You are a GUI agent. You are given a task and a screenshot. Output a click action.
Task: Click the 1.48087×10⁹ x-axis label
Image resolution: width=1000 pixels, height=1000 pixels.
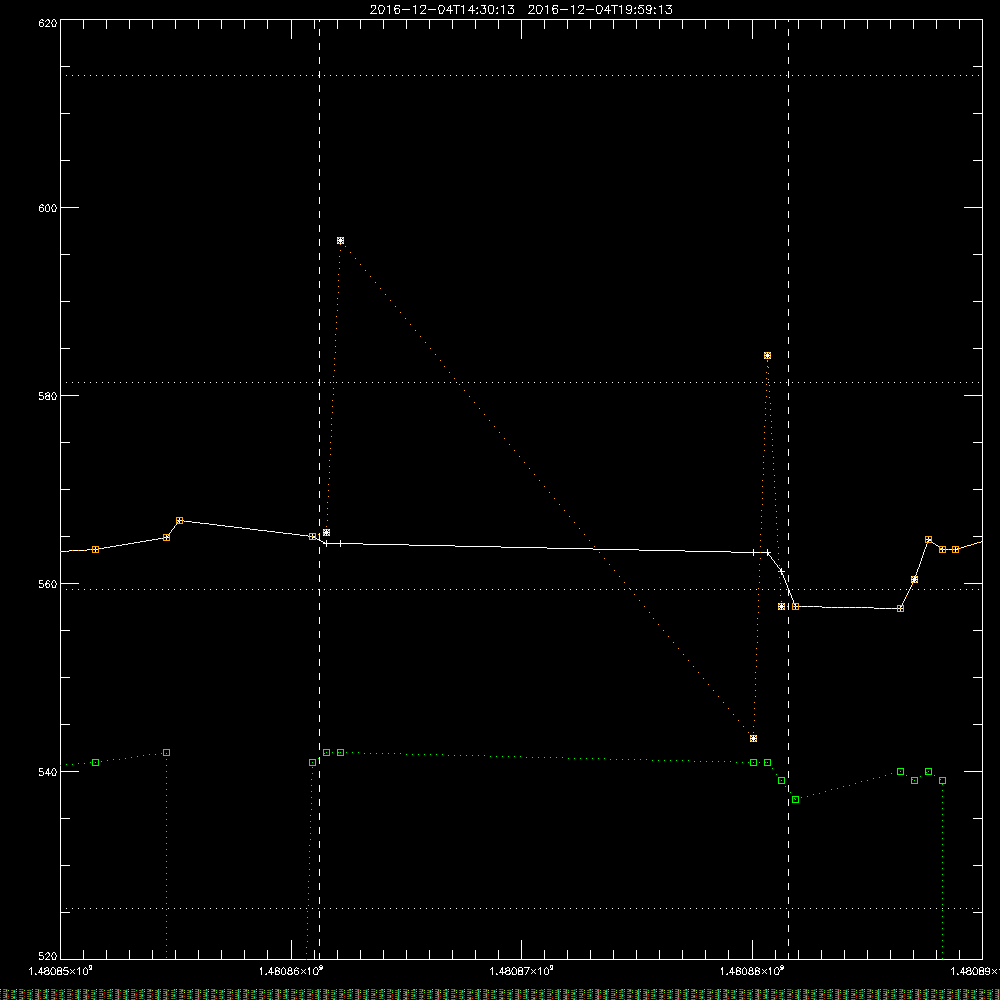click(x=522, y=971)
